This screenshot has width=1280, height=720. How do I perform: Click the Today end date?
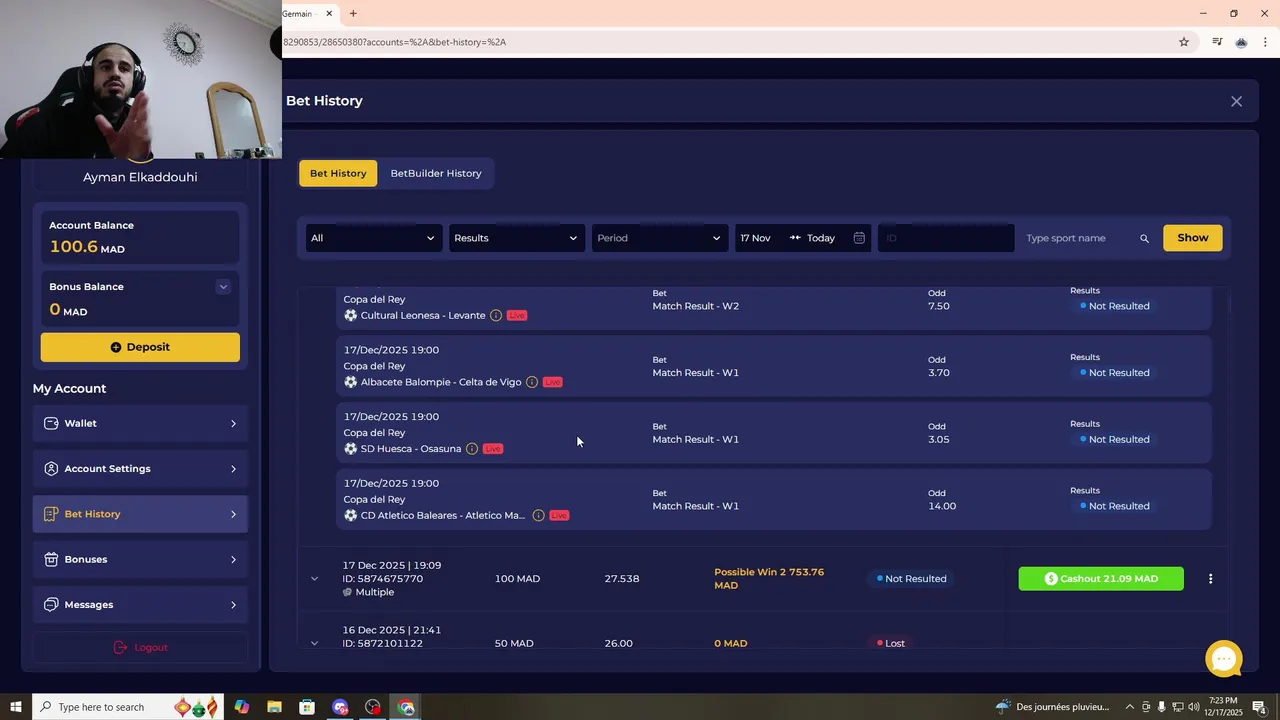(821, 238)
